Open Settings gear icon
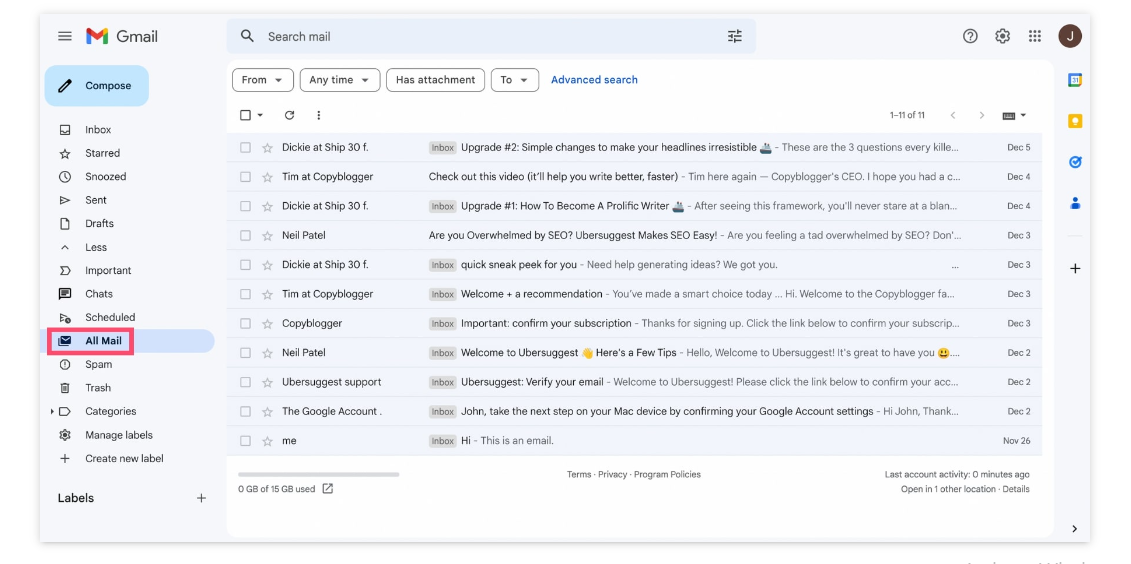Screen dimensions: 1131x564 coord(1003,36)
